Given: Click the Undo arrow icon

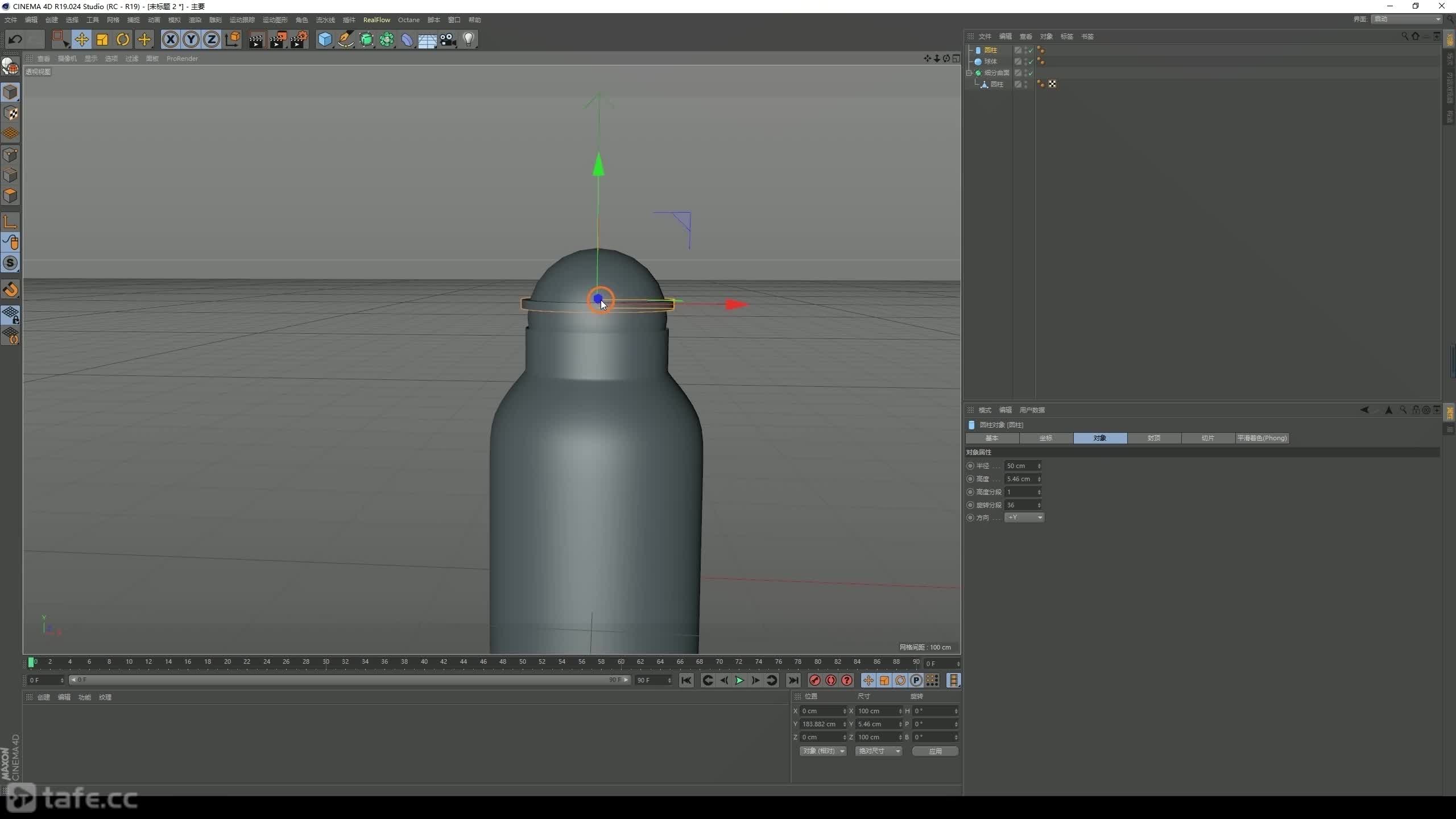Looking at the screenshot, I should point(15,39).
